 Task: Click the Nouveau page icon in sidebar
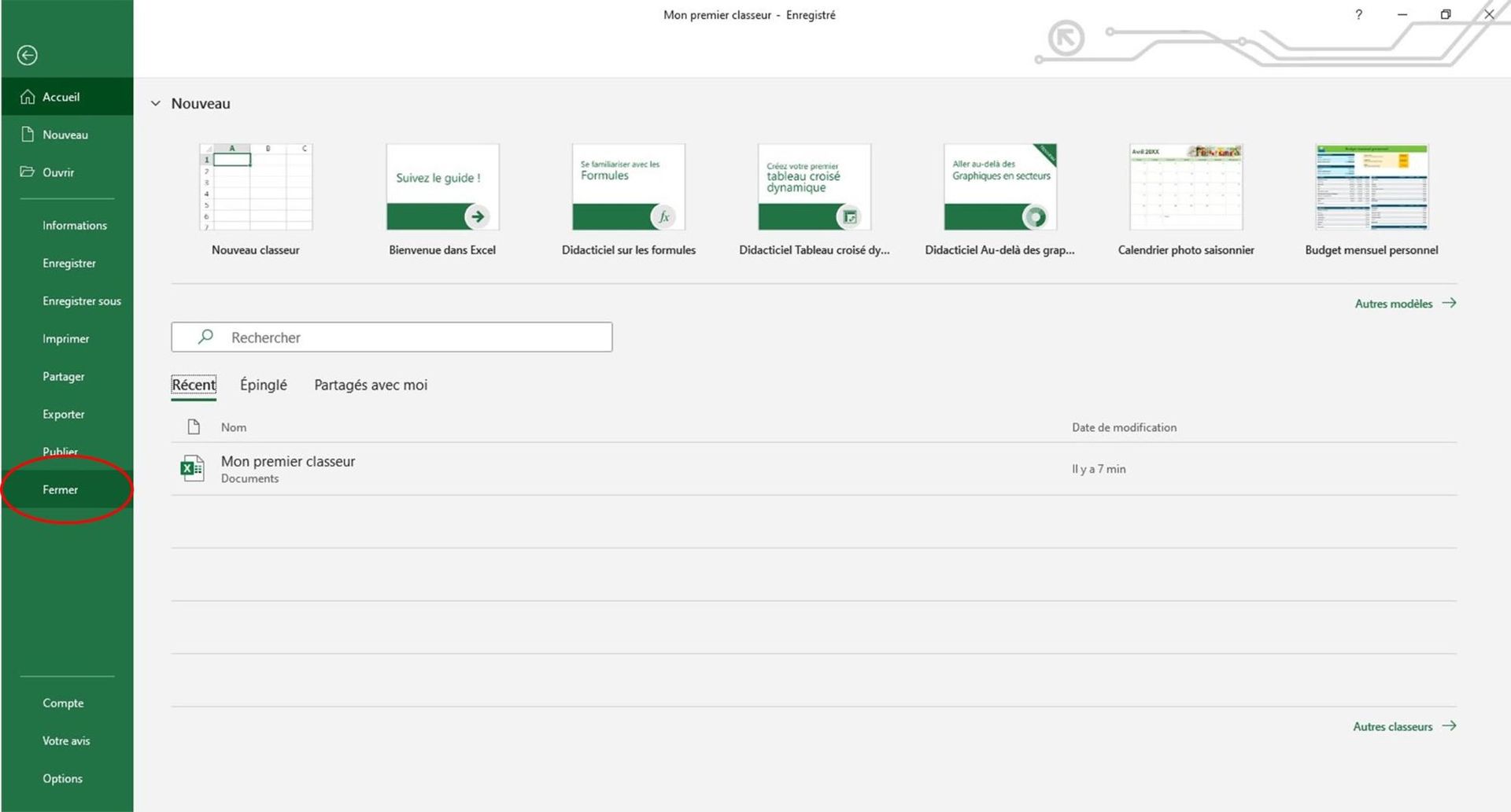pyautogui.click(x=28, y=135)
